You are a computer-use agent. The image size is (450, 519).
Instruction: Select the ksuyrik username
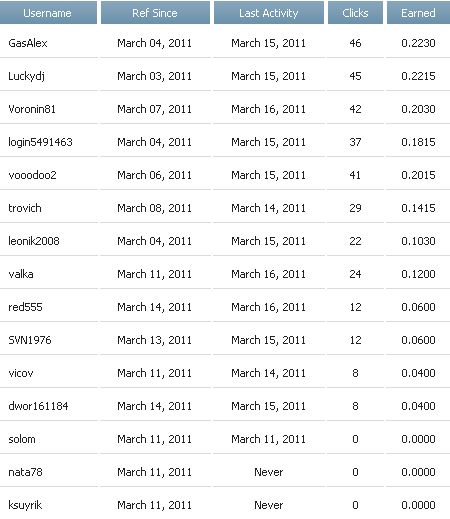[25, 505]
